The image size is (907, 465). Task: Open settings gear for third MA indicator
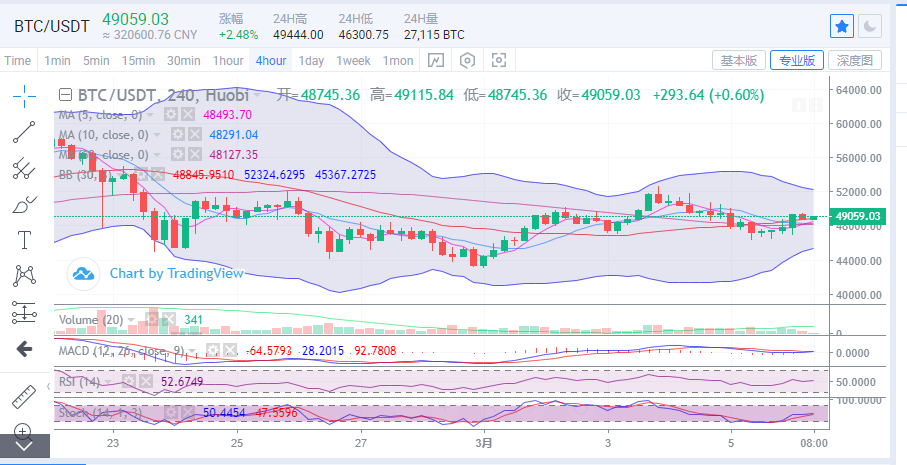(x=178, y=154)
